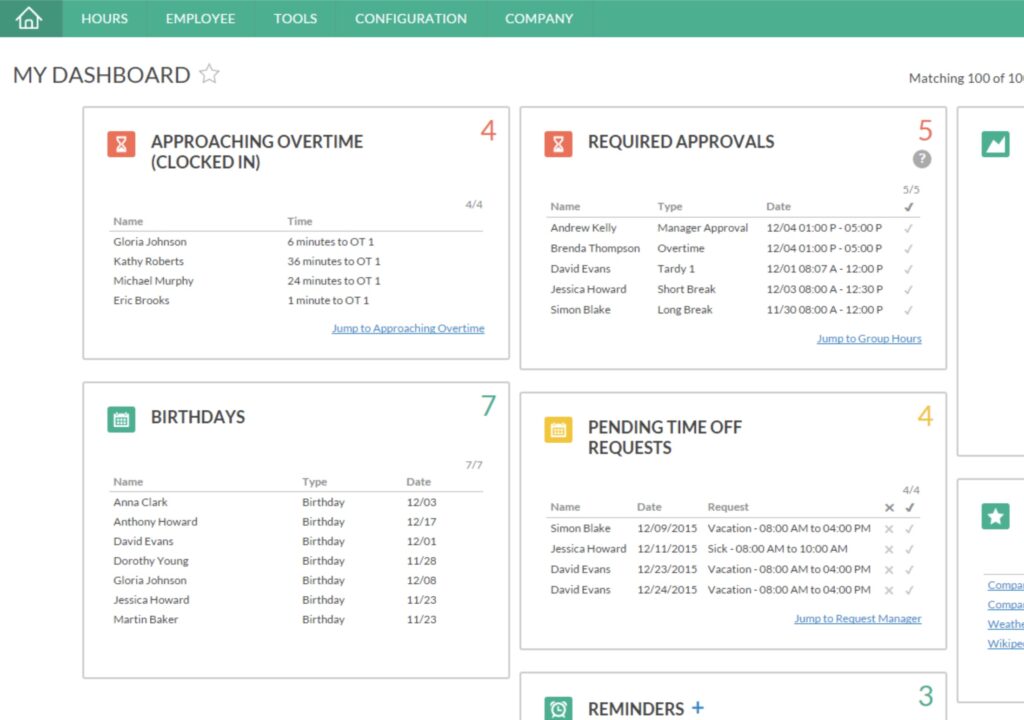Screen dimensions: 1024x720
Task: Deny all requests via header X icon
Action: (x=889, y=508)
